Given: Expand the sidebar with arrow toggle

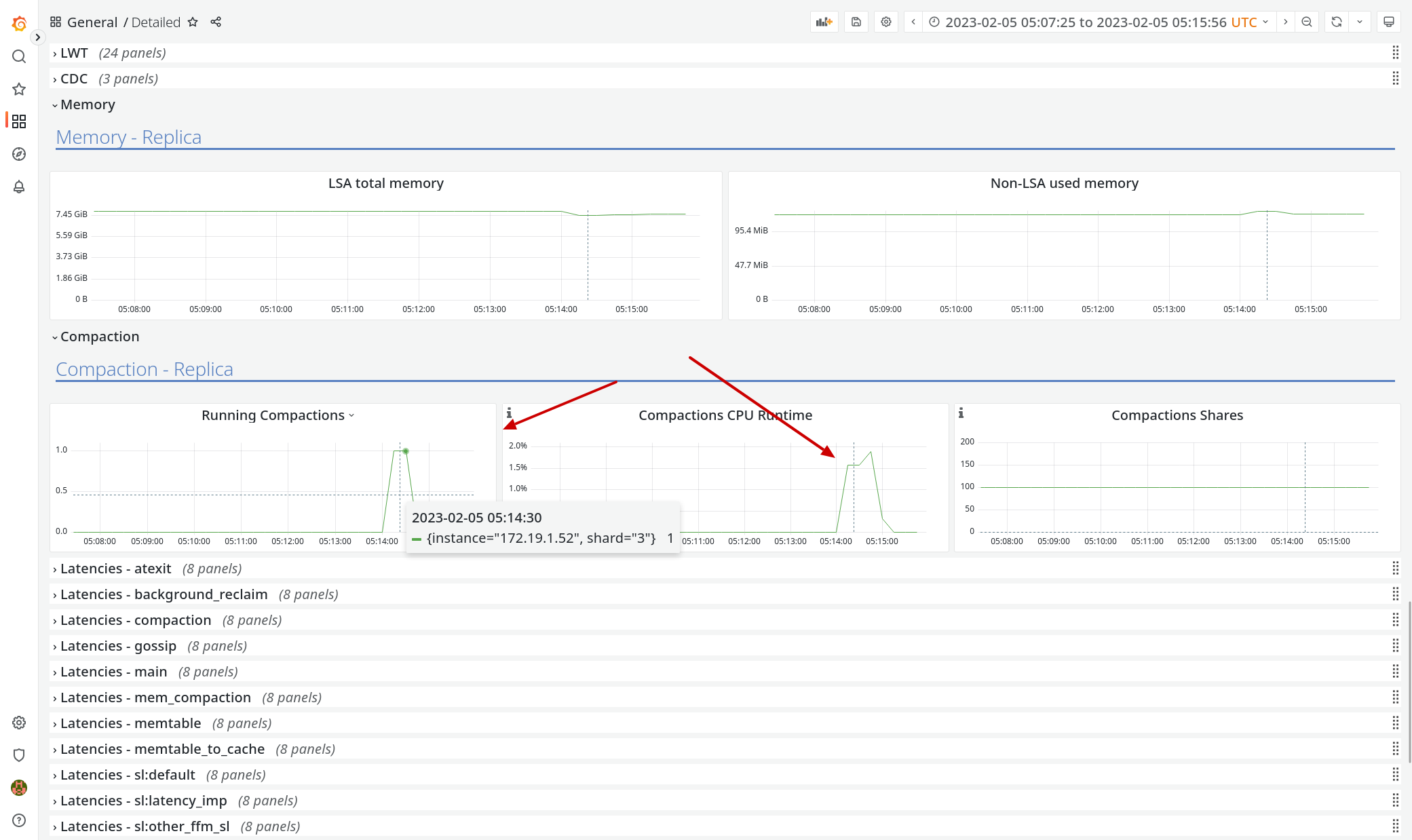Looking at the screenshot, I should 38,37.
